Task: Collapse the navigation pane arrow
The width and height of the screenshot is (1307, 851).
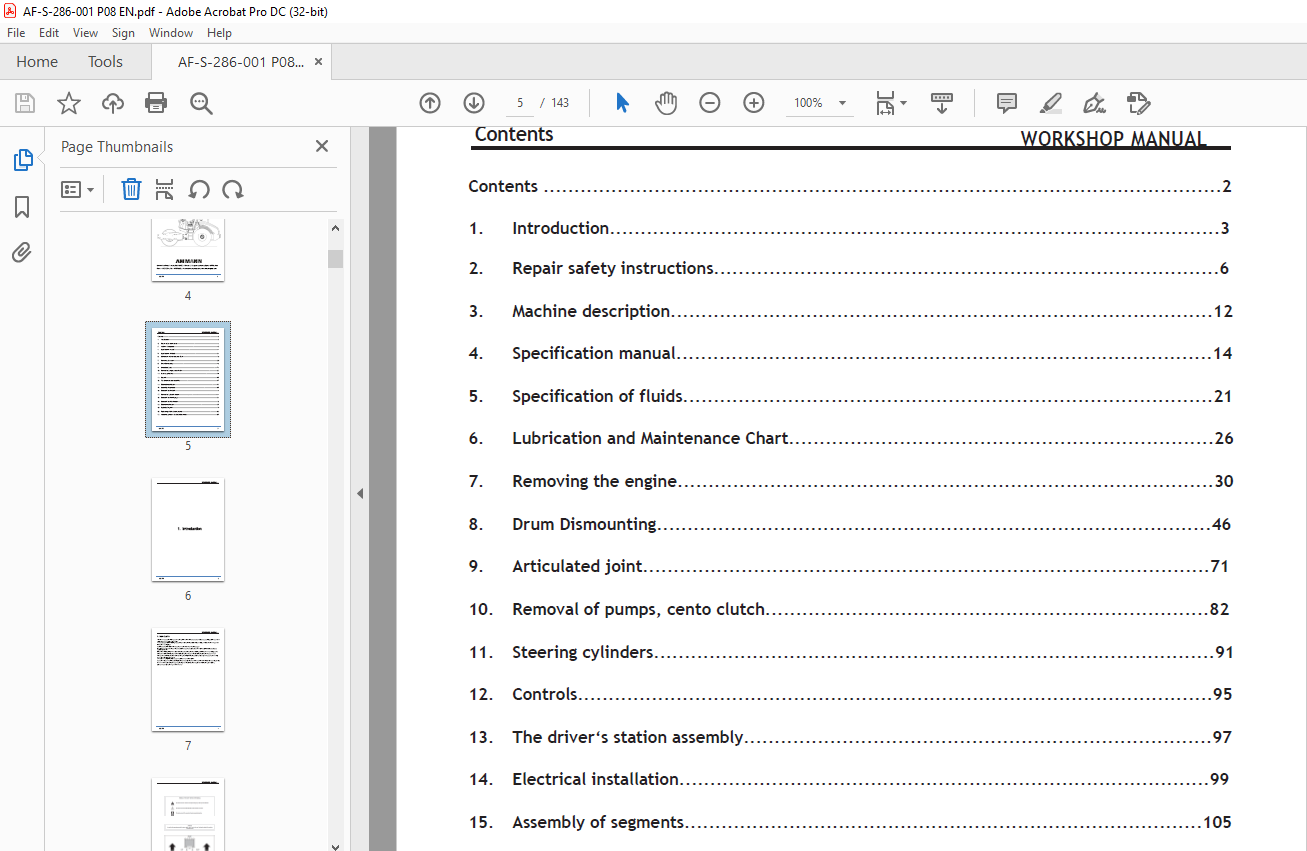Action: point(360,493)
